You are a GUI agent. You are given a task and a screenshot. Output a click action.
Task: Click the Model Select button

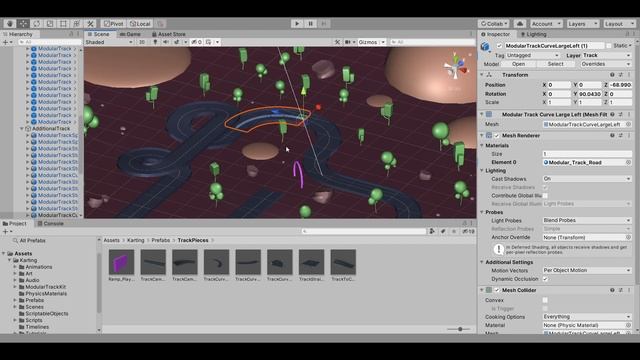pos(555,64)
